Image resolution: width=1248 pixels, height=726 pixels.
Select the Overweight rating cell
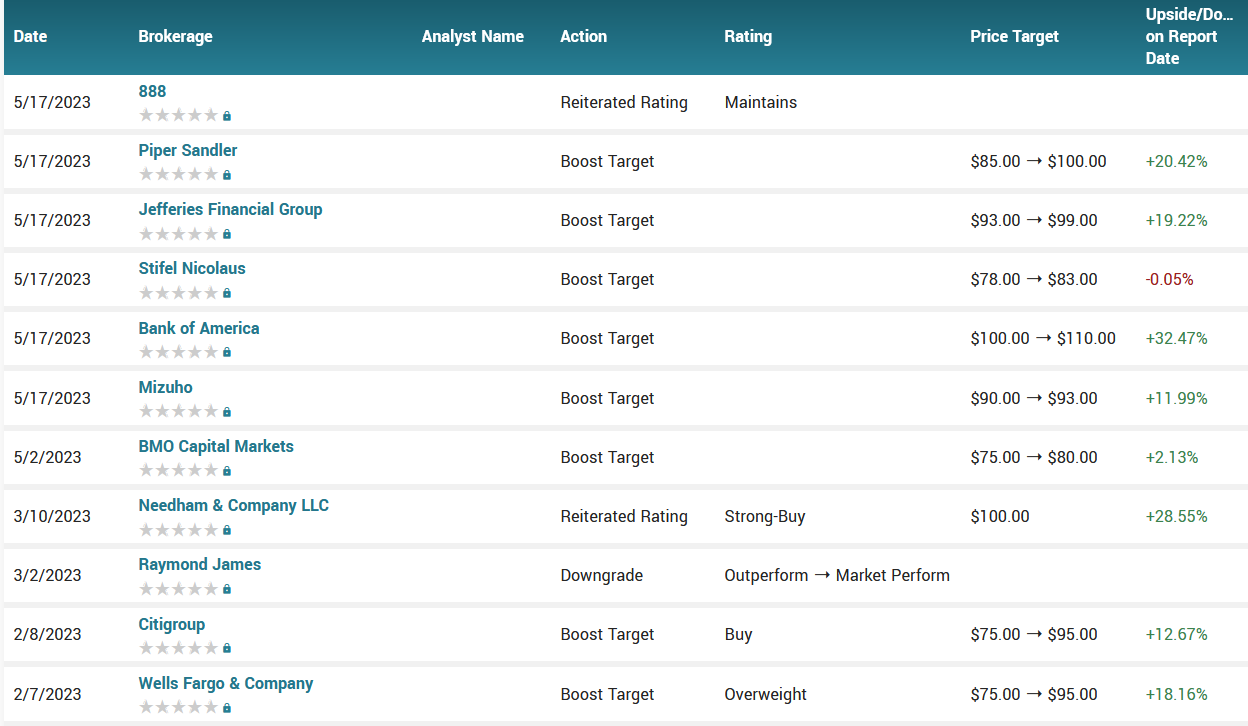[766, 694]
